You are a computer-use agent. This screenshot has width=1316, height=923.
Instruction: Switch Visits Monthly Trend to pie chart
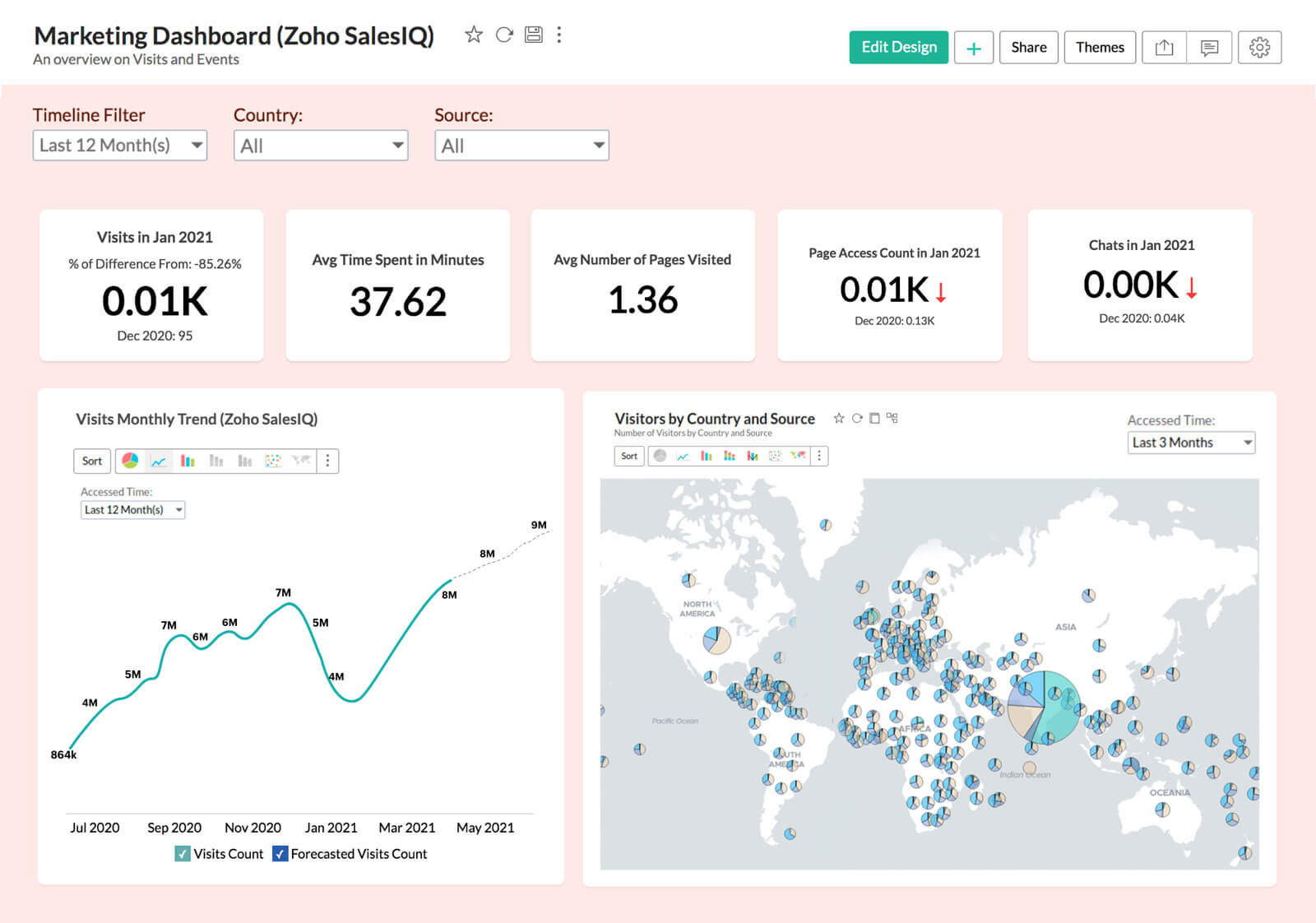point(130,461)
